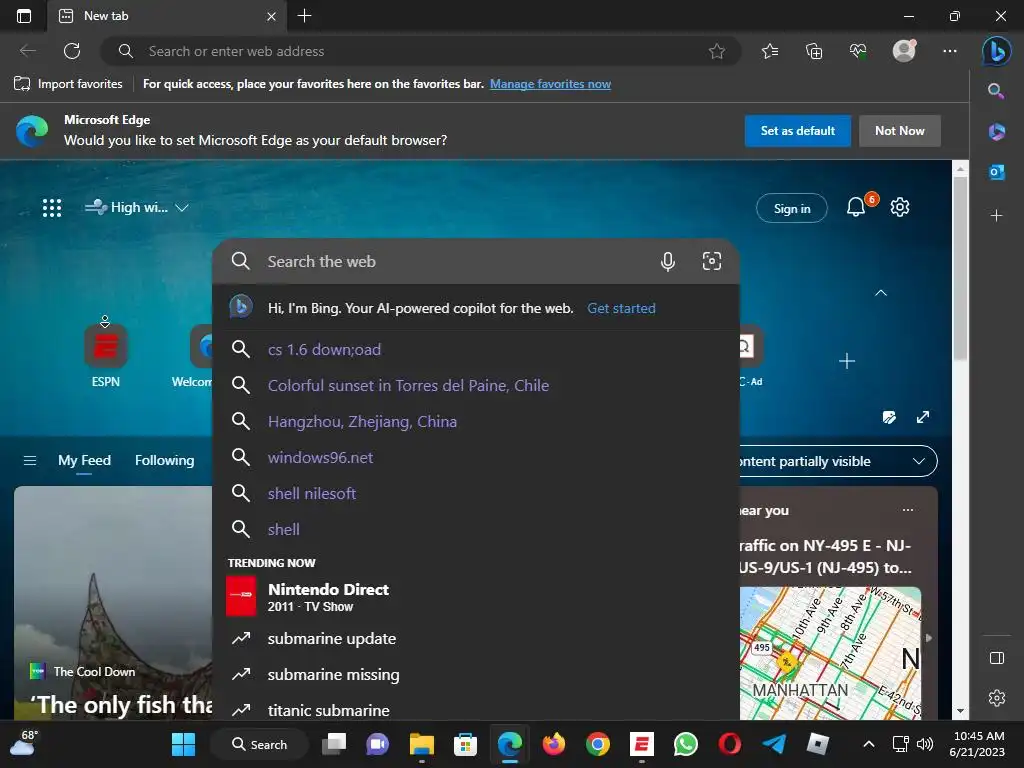Open the Bing Copilot sidebar button
Screen dimensions: 1024x768
coord(997,51)
